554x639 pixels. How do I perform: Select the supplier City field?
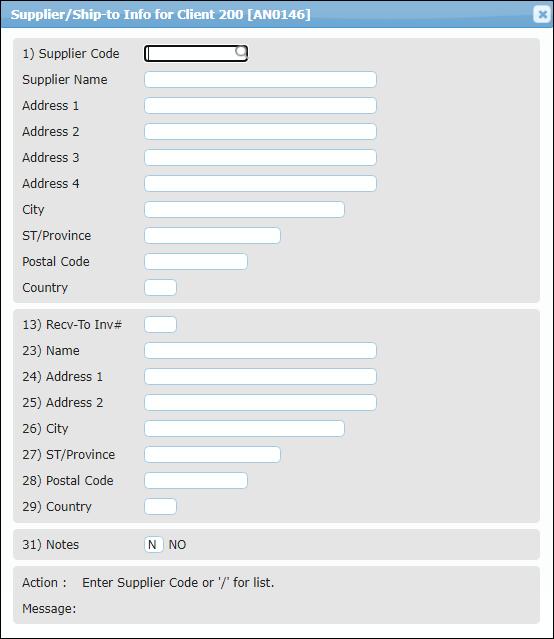(244, 209)
